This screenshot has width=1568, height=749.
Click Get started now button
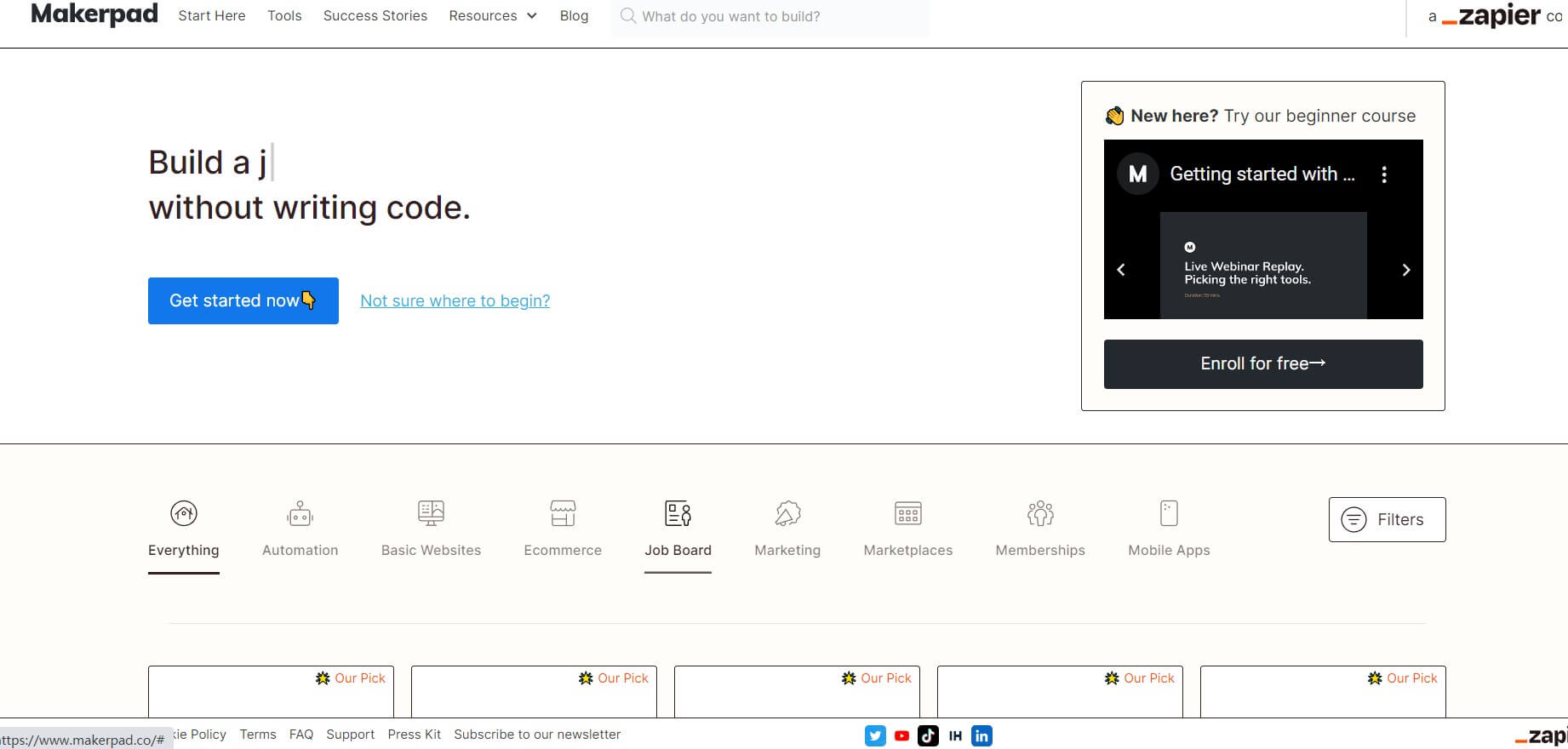click(x=243, y=300)
